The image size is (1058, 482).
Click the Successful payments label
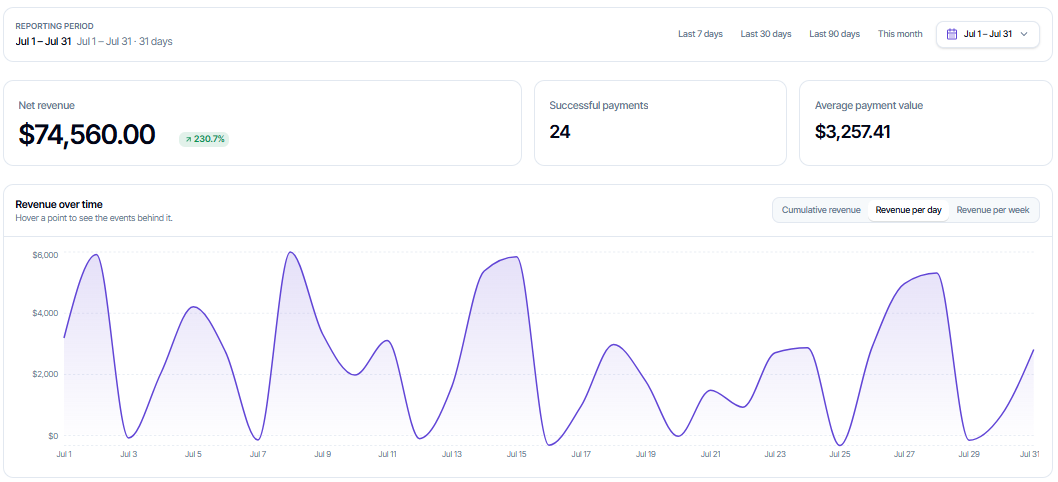coord(598,105)
